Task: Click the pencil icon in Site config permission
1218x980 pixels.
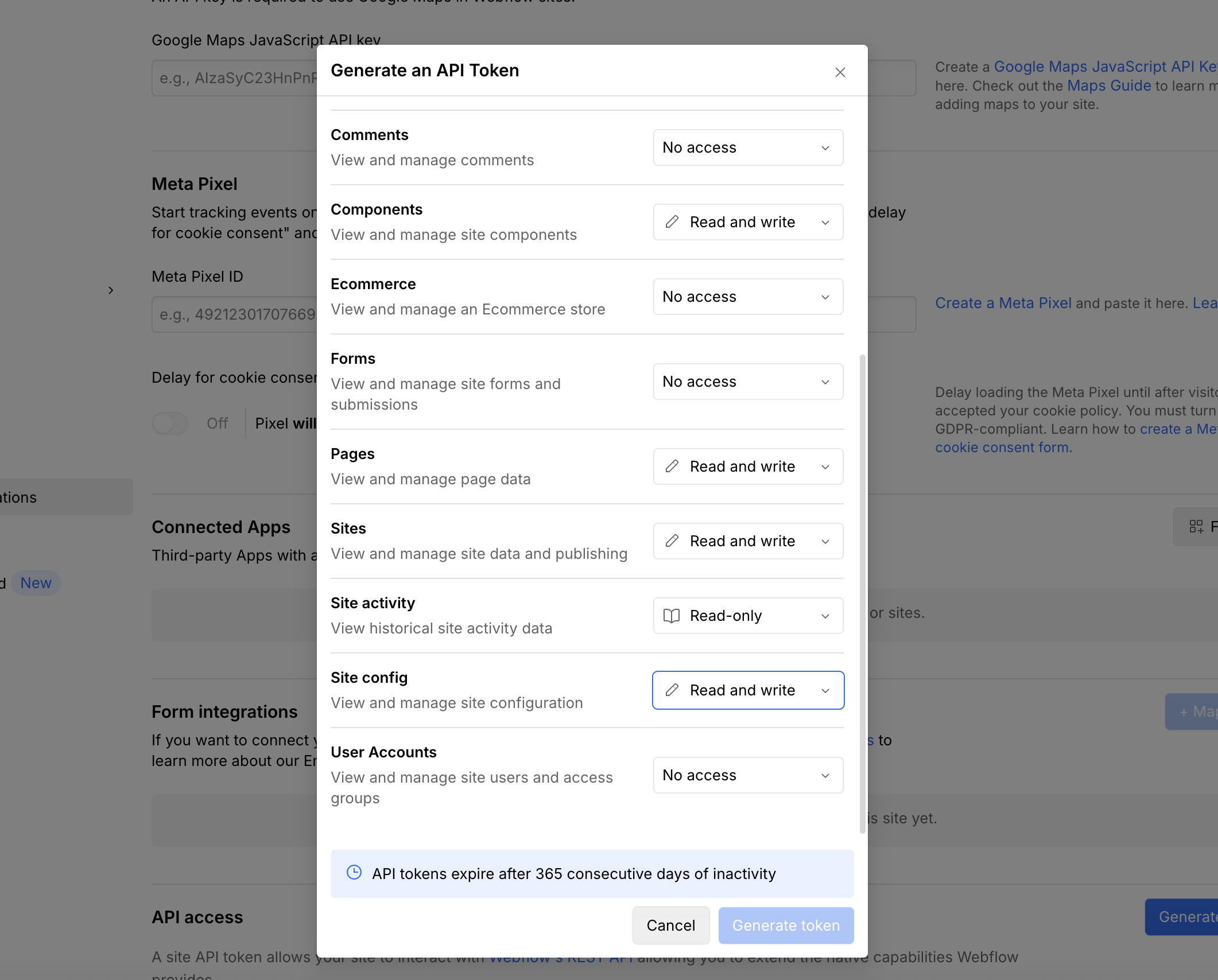Action: coord(673,690)
